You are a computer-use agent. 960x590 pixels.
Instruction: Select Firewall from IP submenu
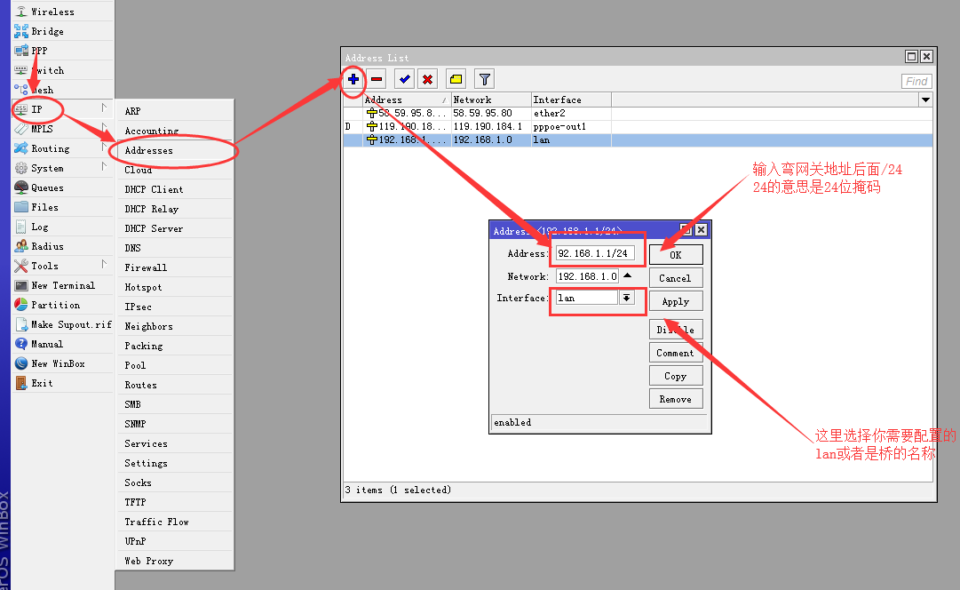pos(175,267)
